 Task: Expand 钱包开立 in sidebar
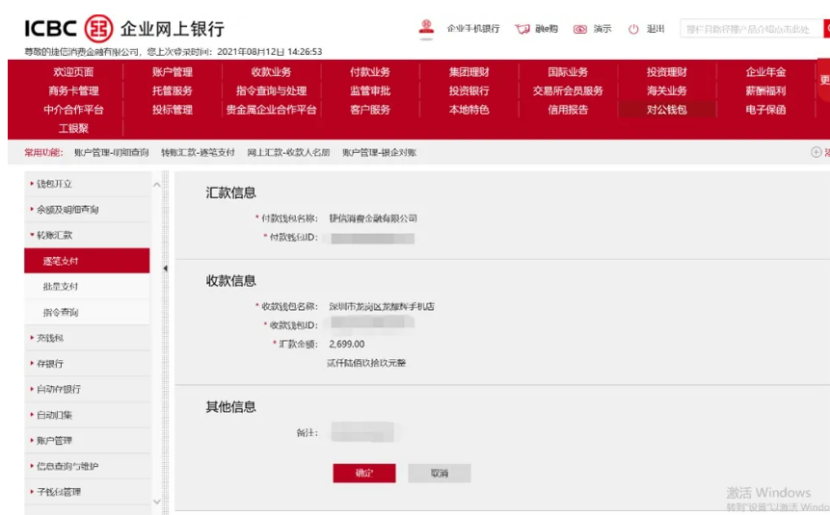[x=87, y=184]
